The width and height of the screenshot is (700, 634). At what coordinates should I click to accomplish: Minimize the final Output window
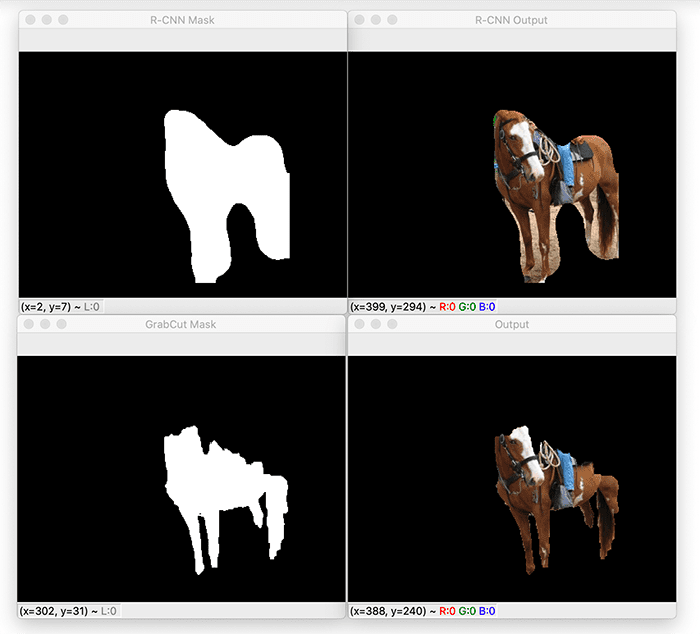pos(376,325)
